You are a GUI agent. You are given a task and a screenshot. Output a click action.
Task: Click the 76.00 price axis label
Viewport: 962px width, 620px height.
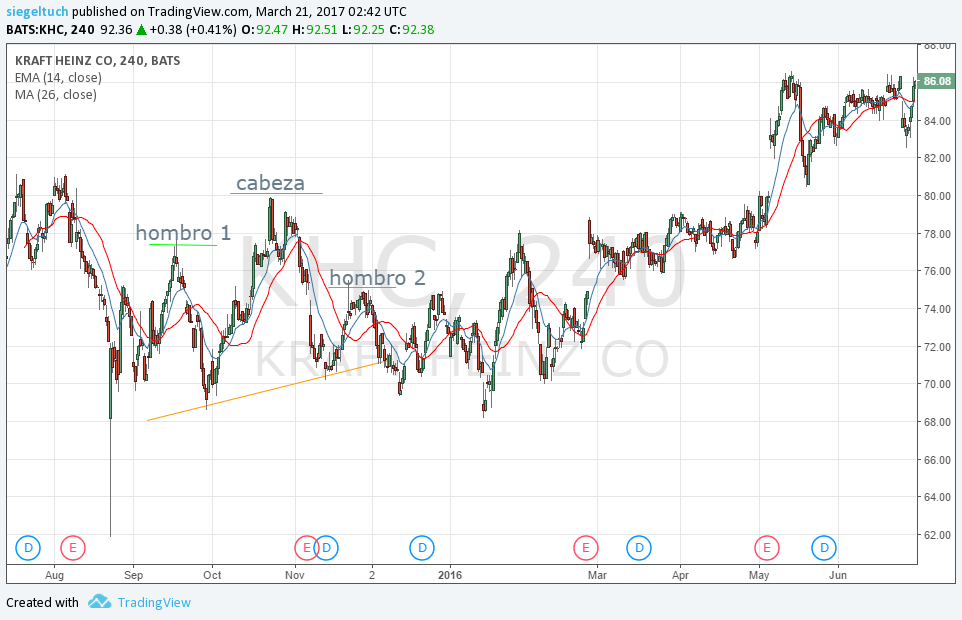click(937, 271)
